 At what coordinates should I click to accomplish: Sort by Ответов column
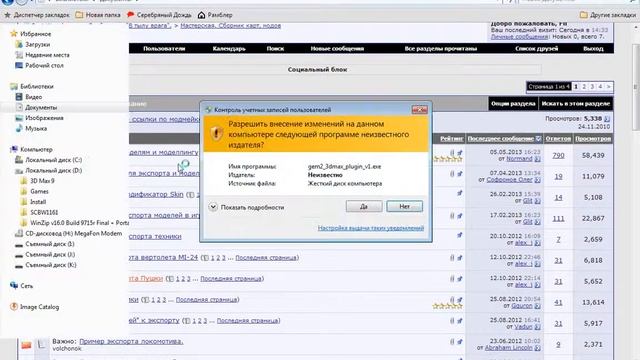click(x=558, y=139)
